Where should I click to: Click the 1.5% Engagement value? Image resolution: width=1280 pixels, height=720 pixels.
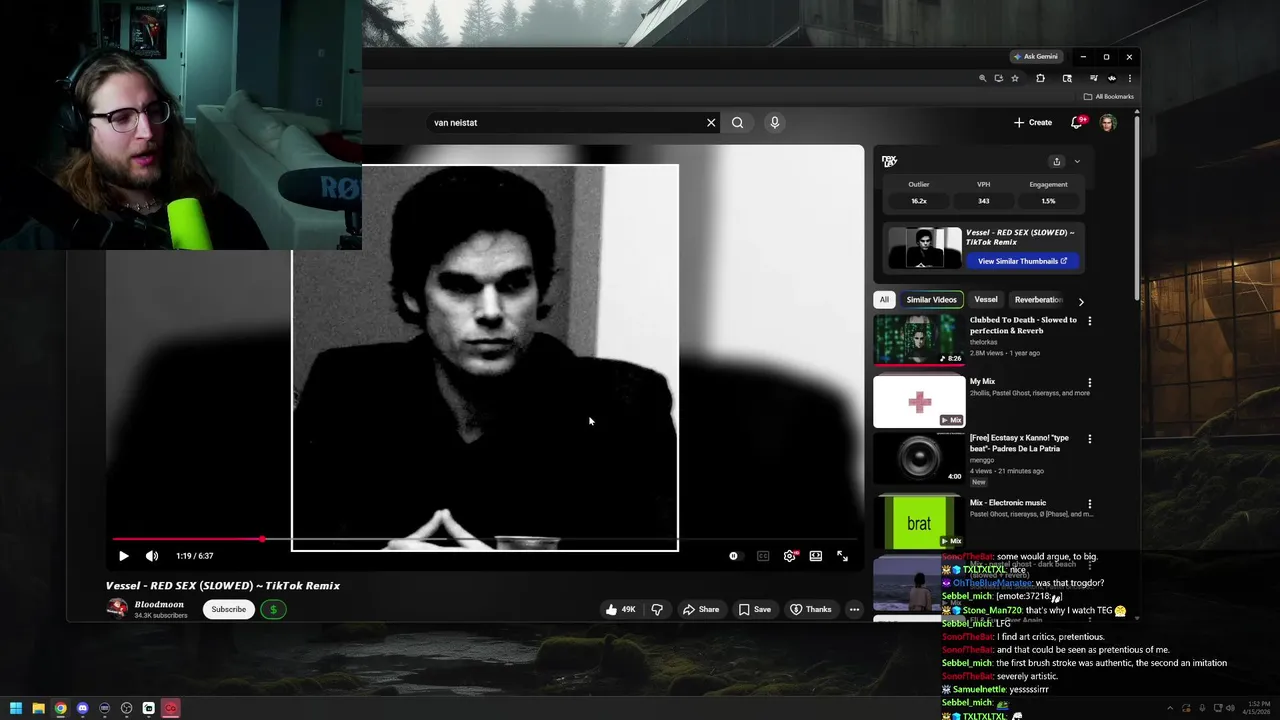pyautogui.click(x=1048, y=201)
